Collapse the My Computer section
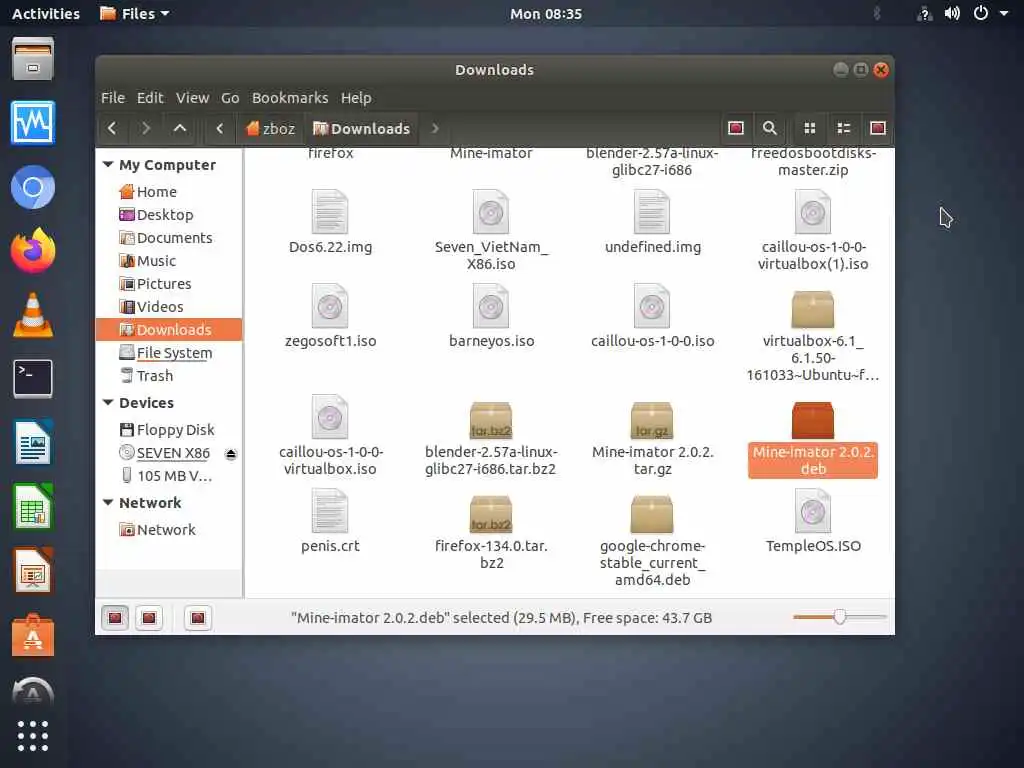The image size is (1024, 768). click(x=108, y=165)
